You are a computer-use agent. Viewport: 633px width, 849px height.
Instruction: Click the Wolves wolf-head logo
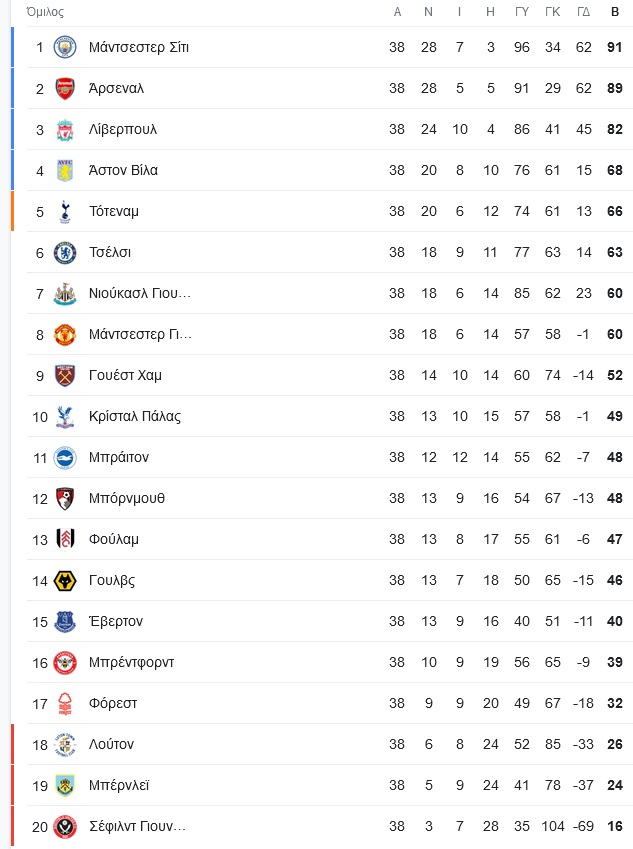tap(65, 580)
